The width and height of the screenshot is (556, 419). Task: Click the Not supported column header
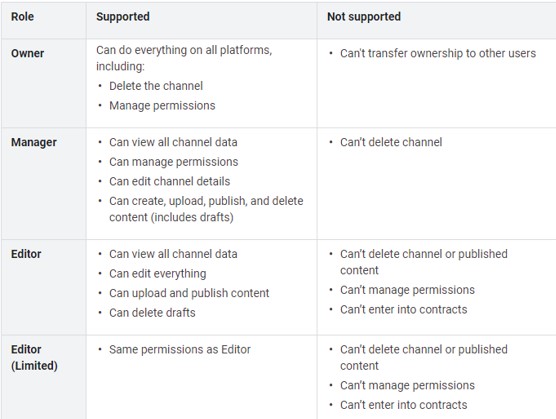coord(364,17)
